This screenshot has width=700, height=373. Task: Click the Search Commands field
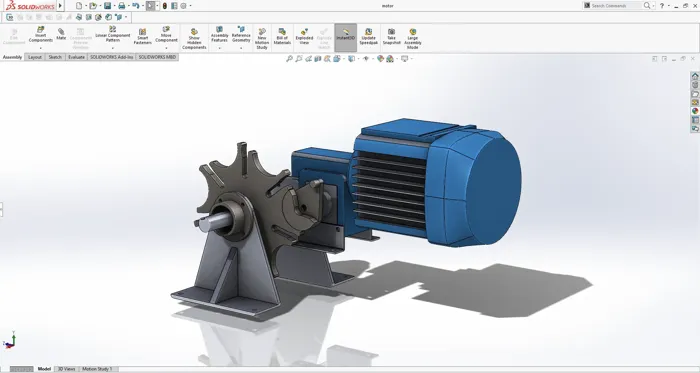click(615, 6)
